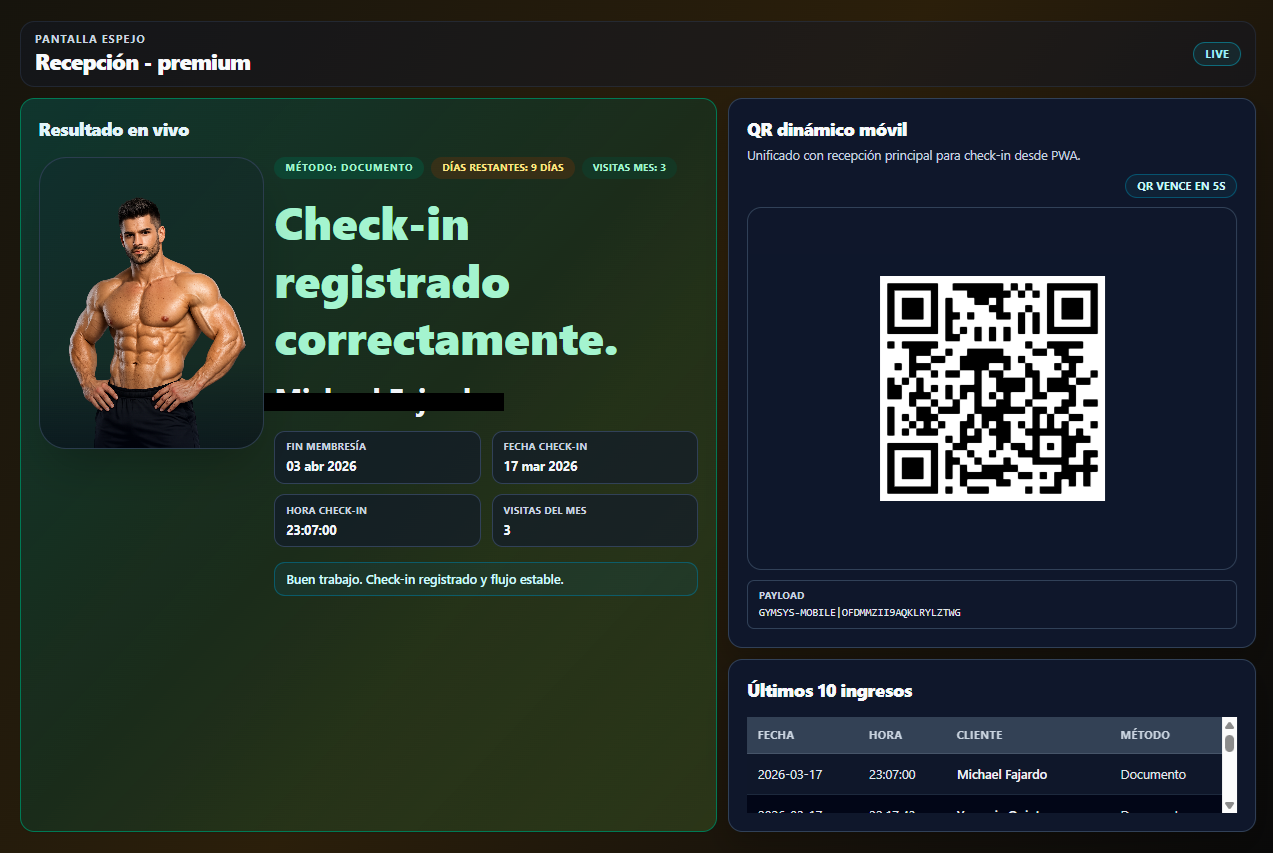Click the QR dinámico móvil heading
The height and width of the screenshot is (853, 1273).
[827, 130]
